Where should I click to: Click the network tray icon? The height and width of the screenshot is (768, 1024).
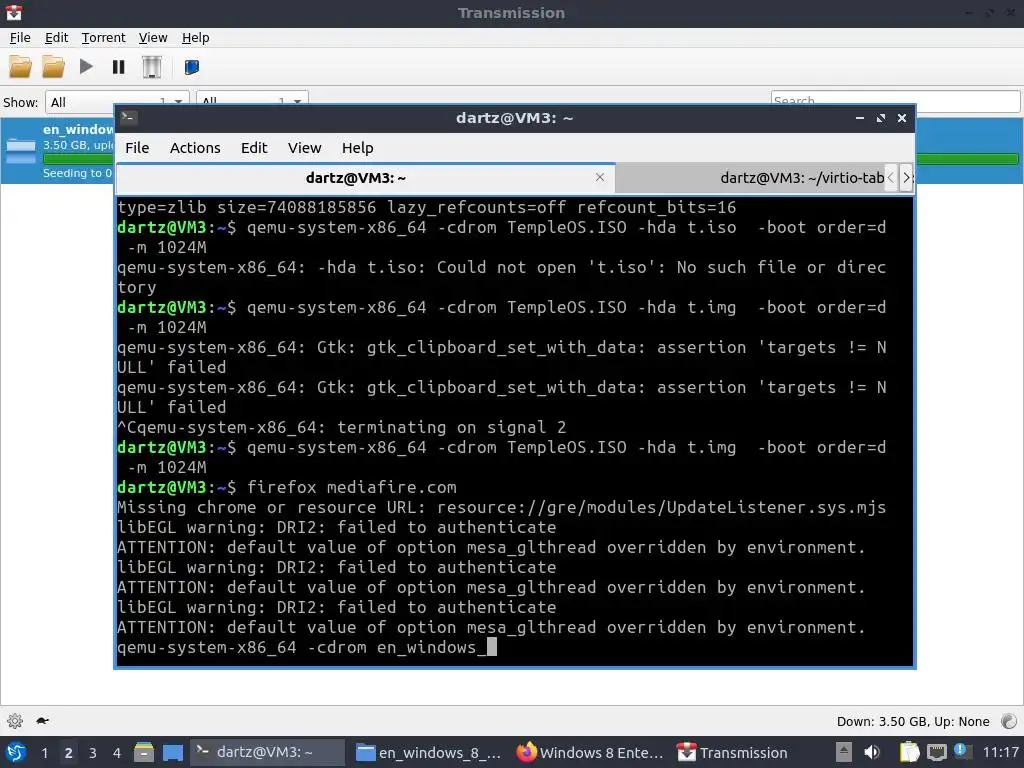(x=936, y=753)
